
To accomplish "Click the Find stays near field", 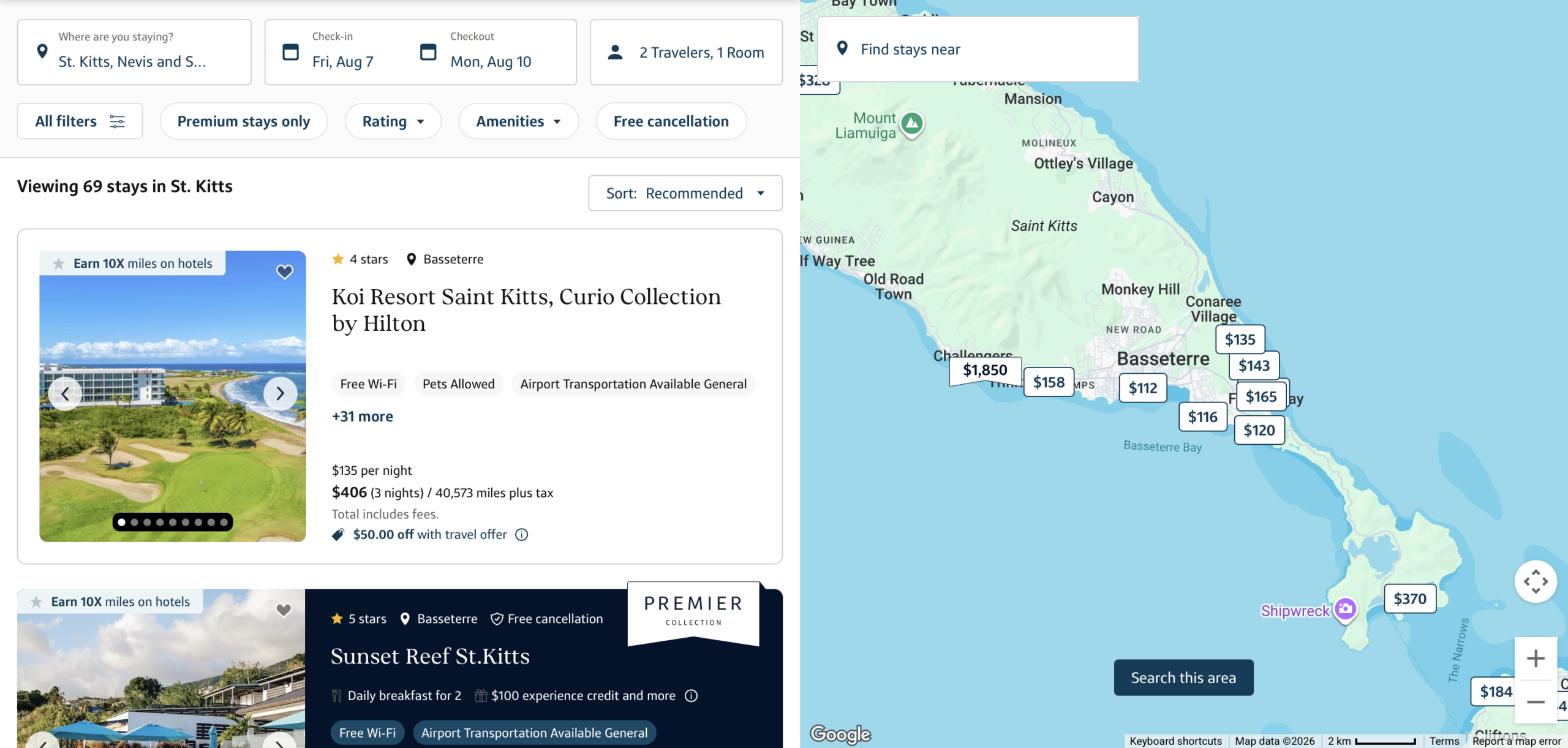I will [x=978, y=49].
